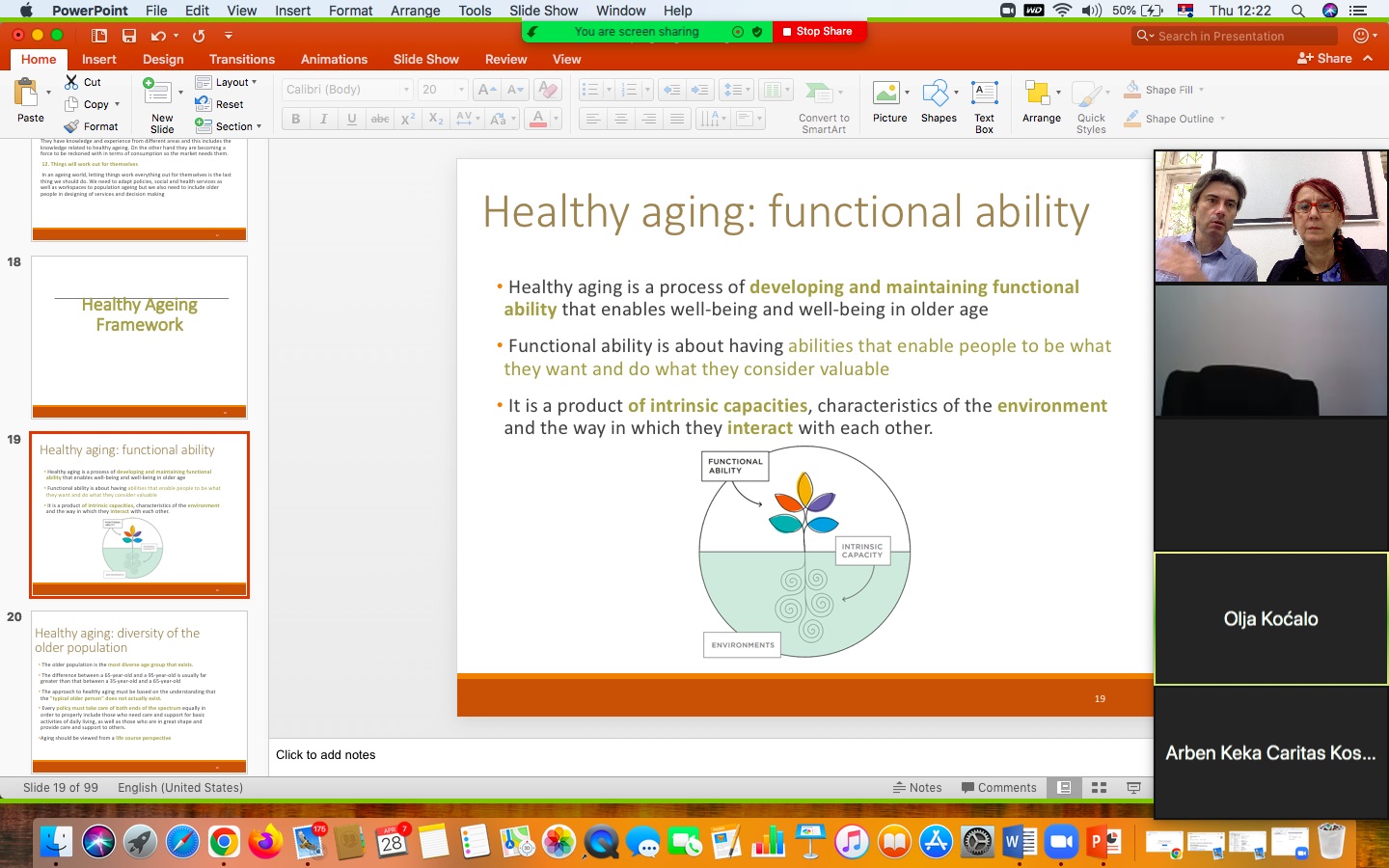Screen dimensions: 1389x868
Task: Click the Comments button in status bar
Action: click(x=998, y=788)
